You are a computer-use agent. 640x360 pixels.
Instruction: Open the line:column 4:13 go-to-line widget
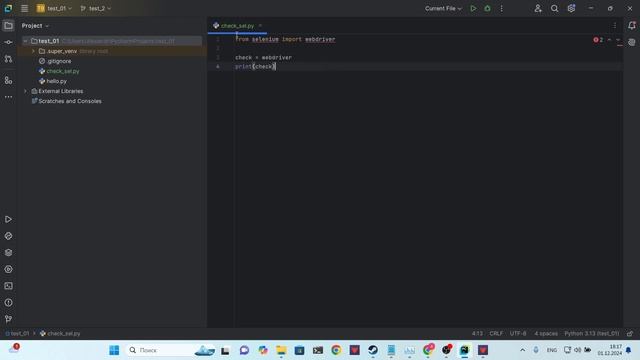[477, 333]
